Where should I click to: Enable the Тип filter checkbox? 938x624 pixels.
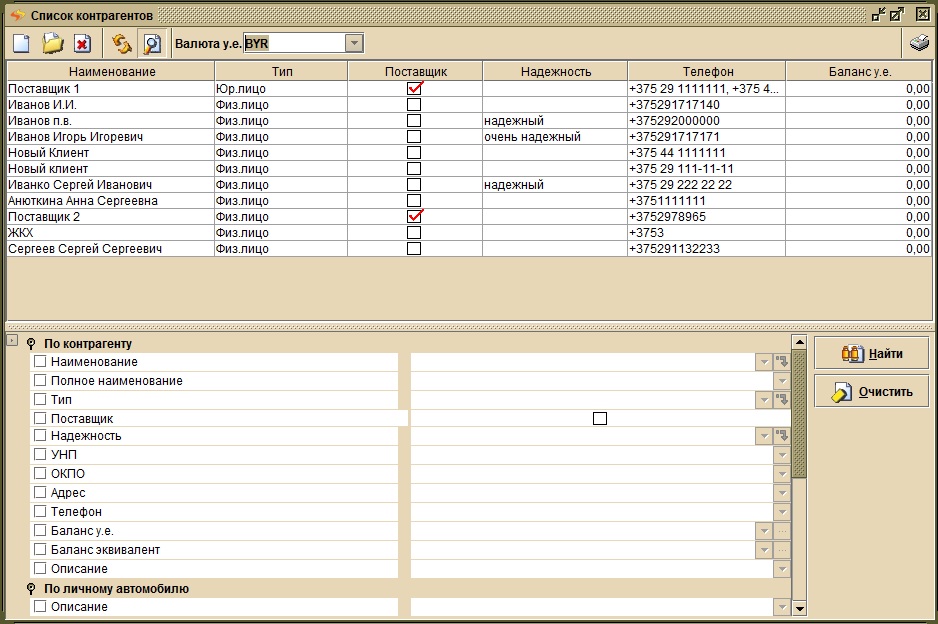40,399
